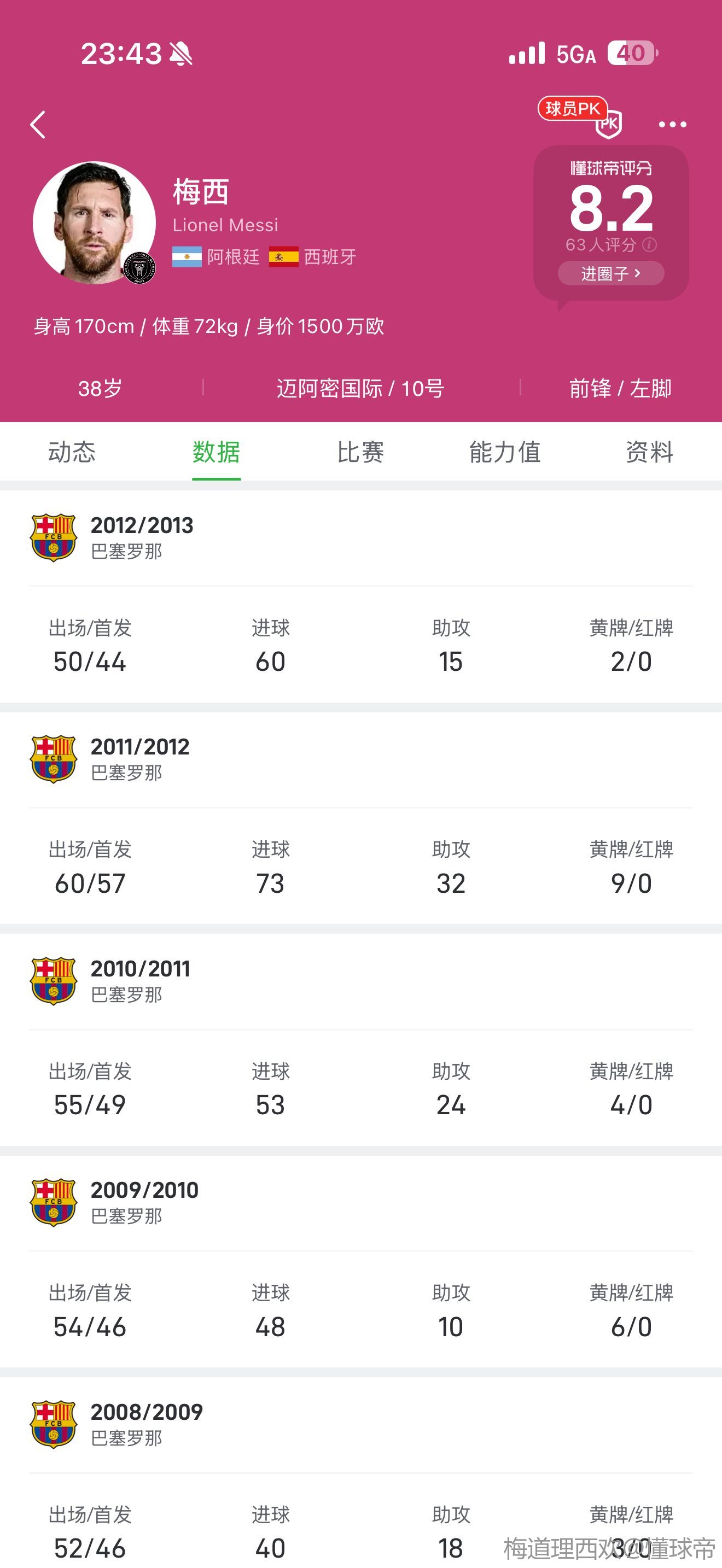Viewport: 722px width, 1568px height.
Task: Tap the Argentina flag icon
Action: (x=187, y=257)
